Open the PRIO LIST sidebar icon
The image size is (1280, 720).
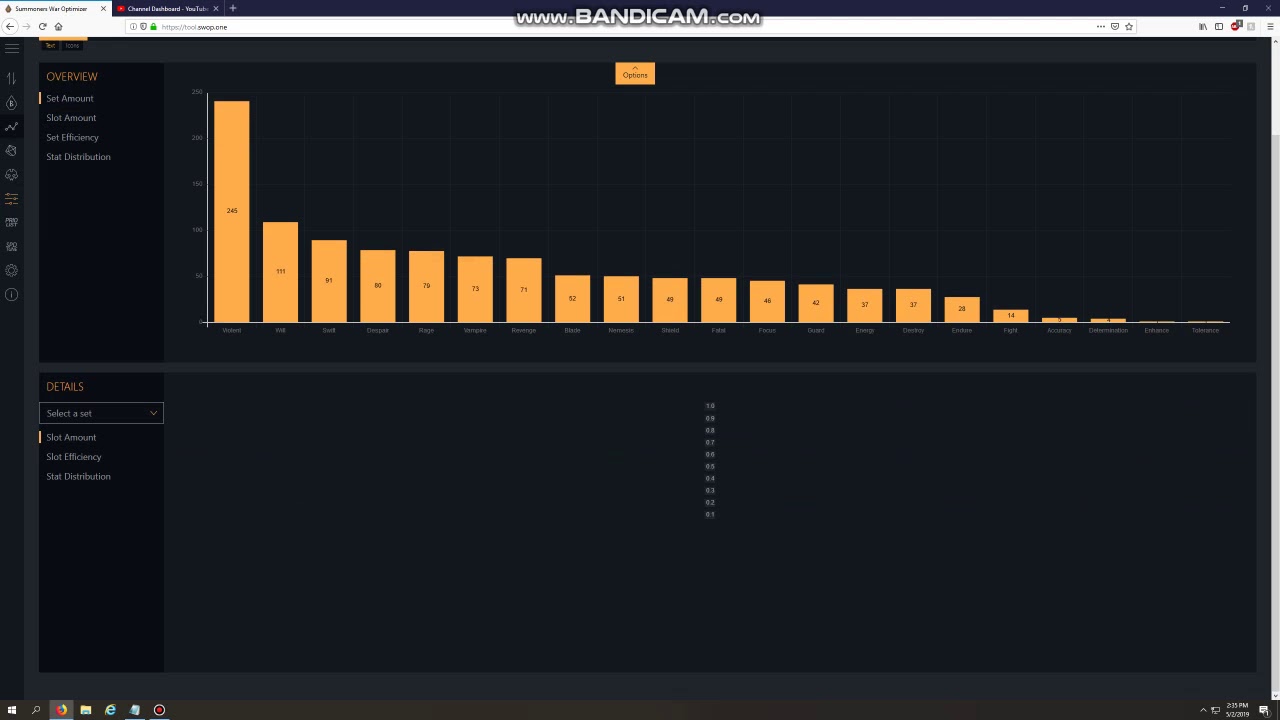(11, 222)
